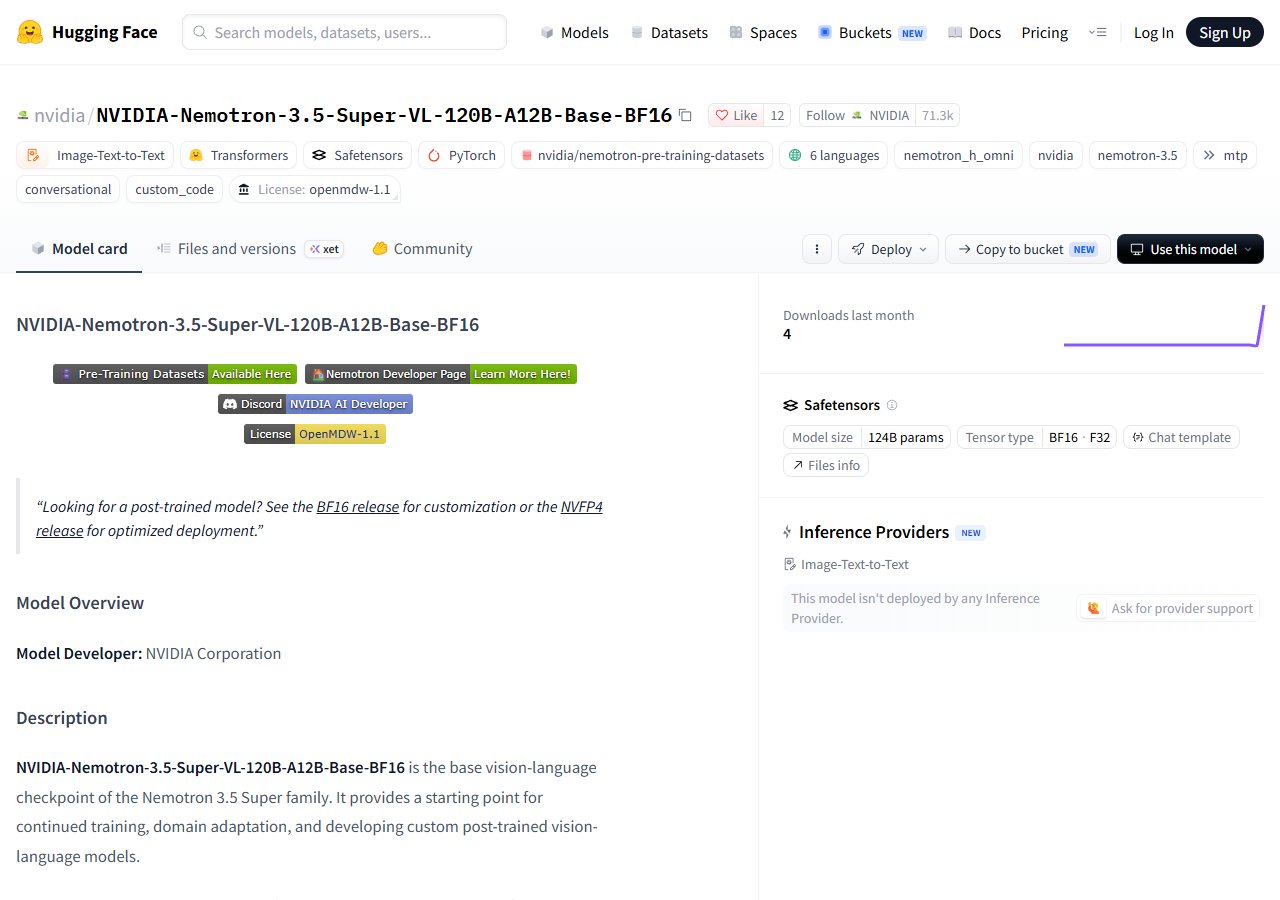Navigate to Spaces
This screenshot has width=1280, height=900.
pos(763,32)
